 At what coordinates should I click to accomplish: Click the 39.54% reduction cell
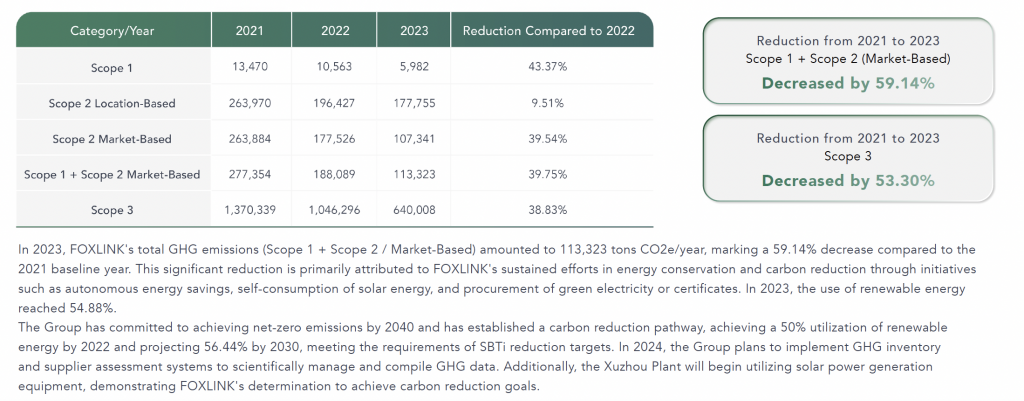[549, 138]
